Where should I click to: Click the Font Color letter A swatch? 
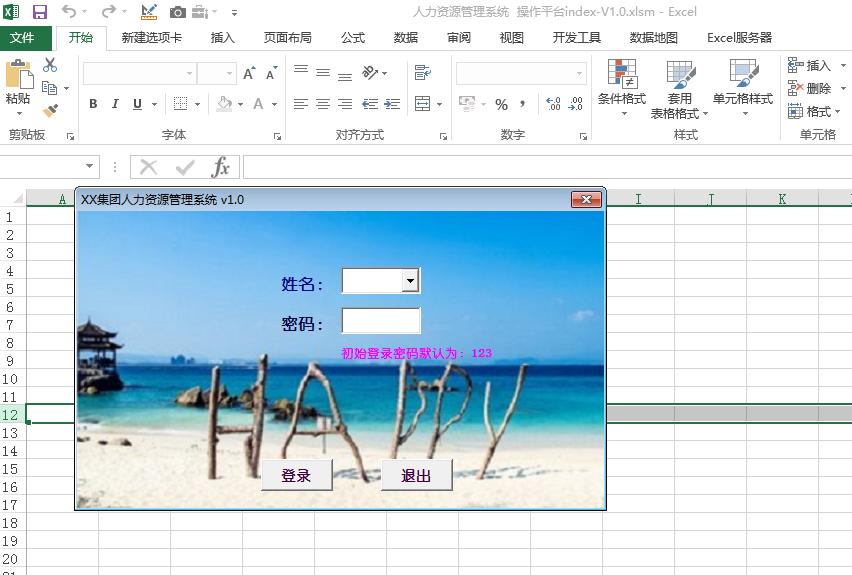(259, 104)
